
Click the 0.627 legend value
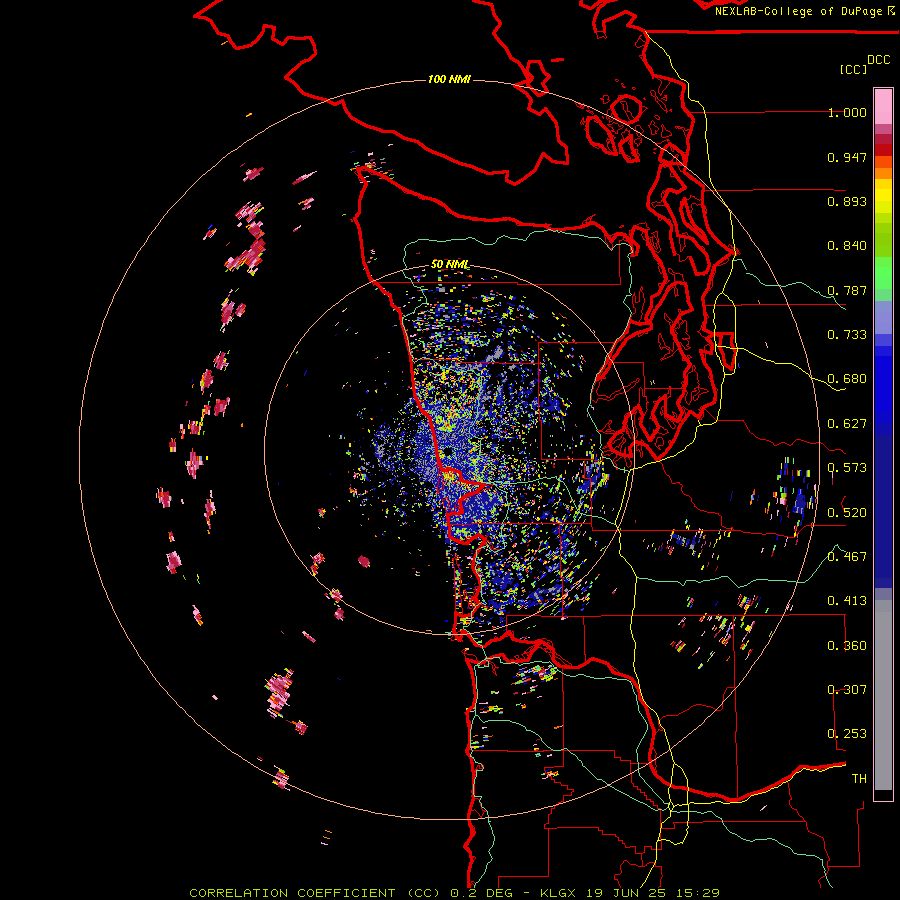pos(847,424)
